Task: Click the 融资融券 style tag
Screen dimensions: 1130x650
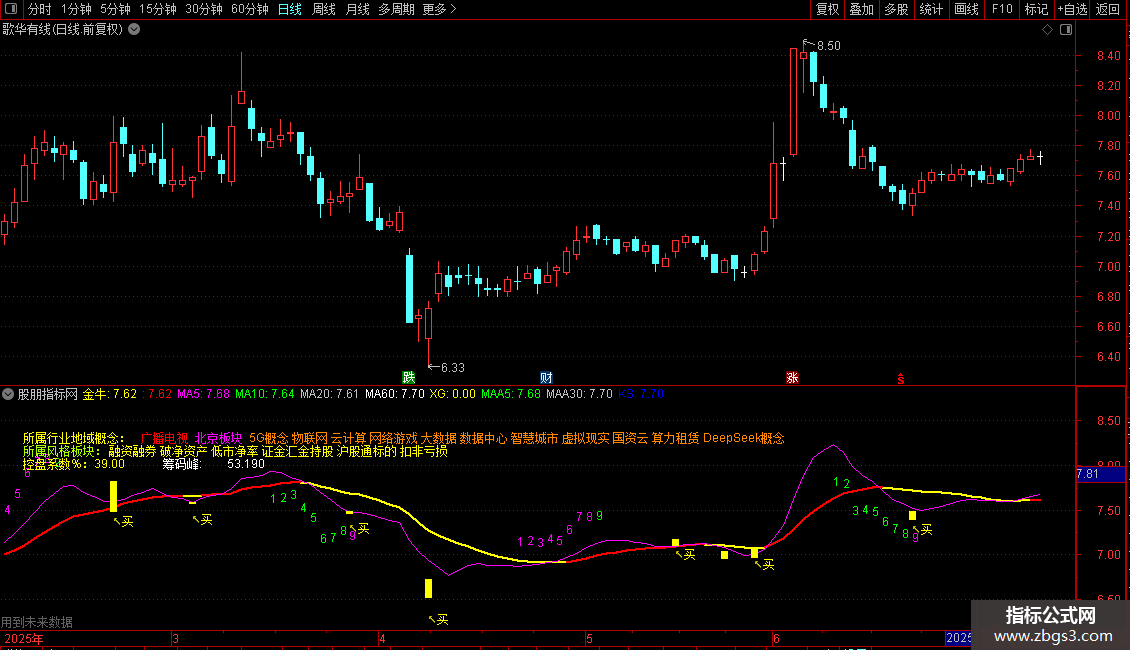Action: coord(132,451)
